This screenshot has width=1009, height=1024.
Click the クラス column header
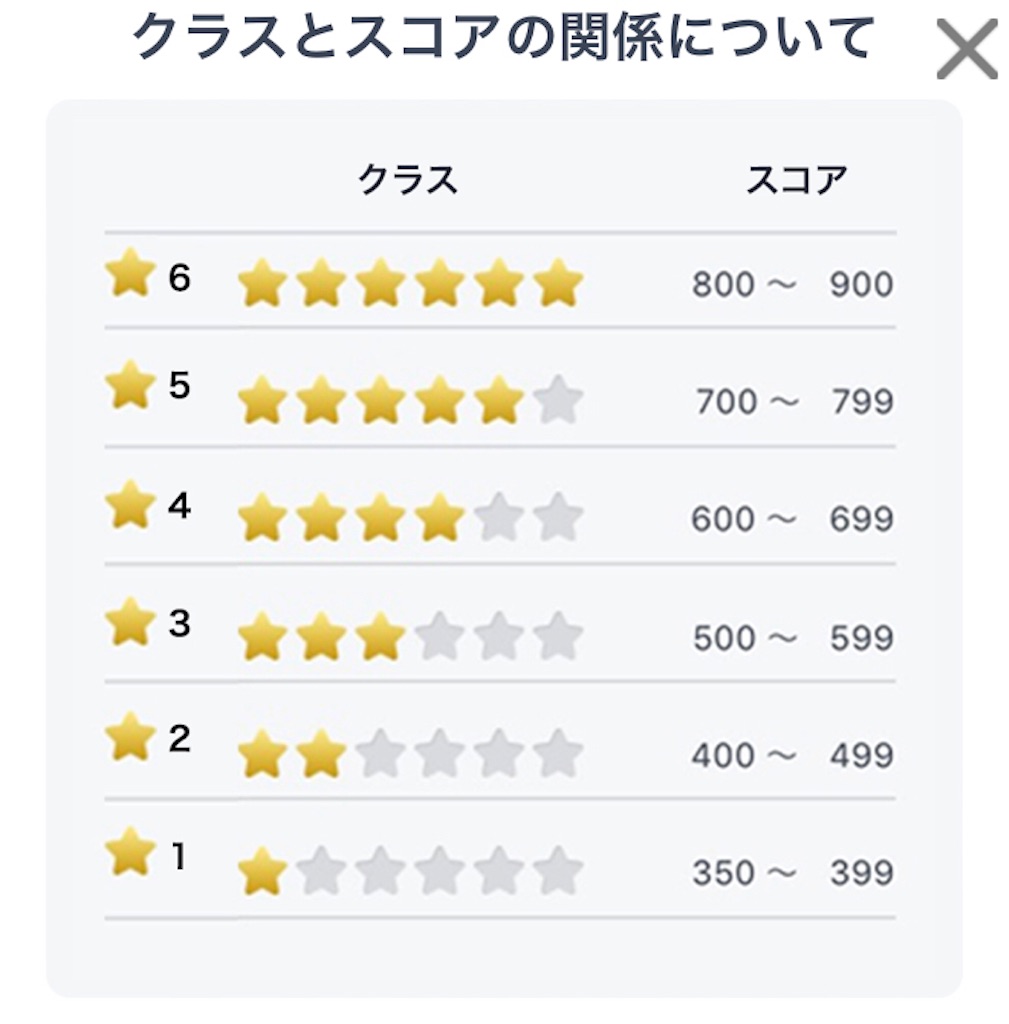point(408,179)
